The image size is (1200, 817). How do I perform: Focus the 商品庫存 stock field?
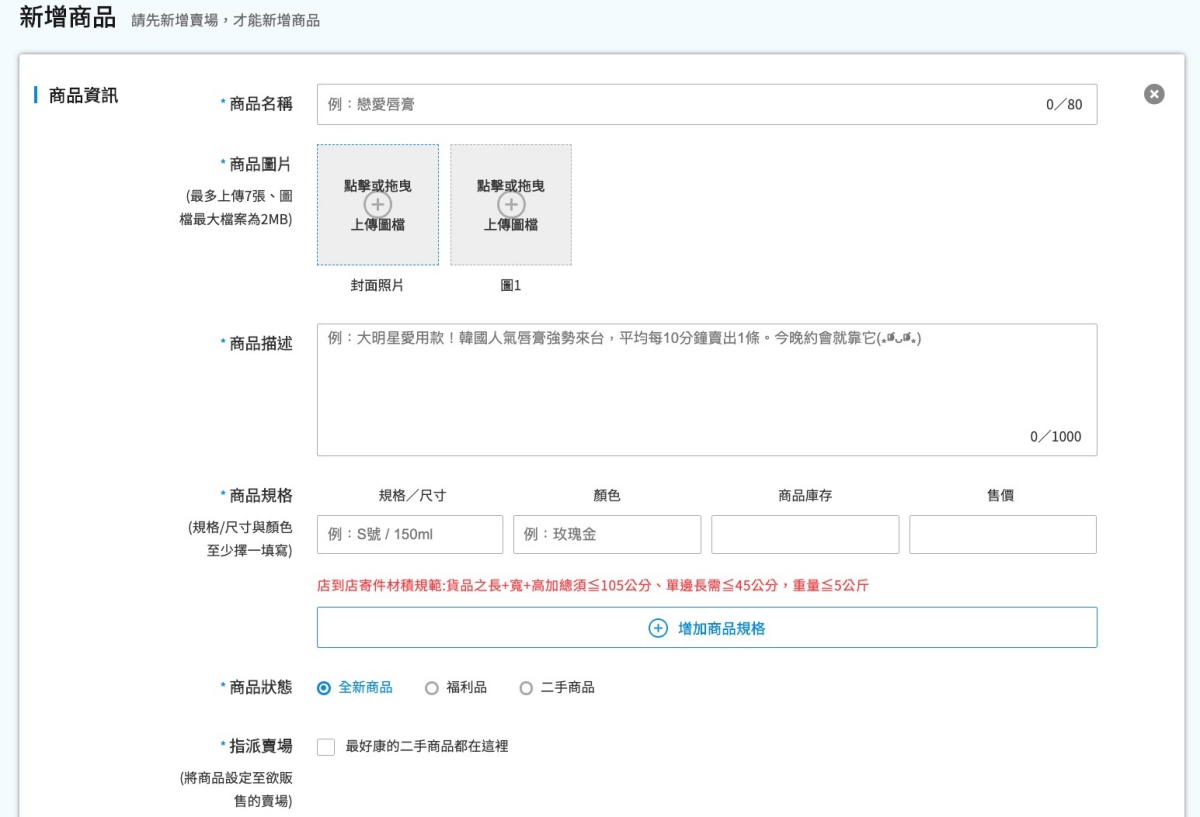(805, 535)
